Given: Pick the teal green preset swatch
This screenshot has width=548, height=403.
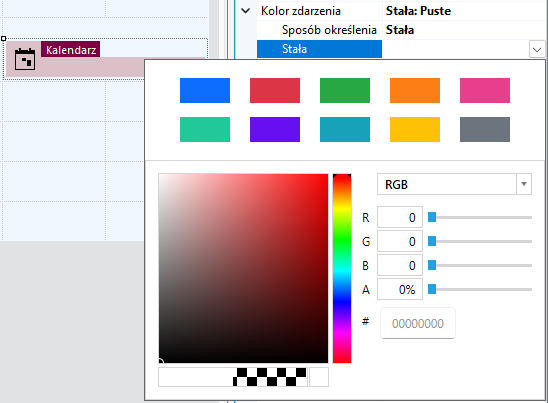Looking at the screenshot, I should click(x=205, y=129).
